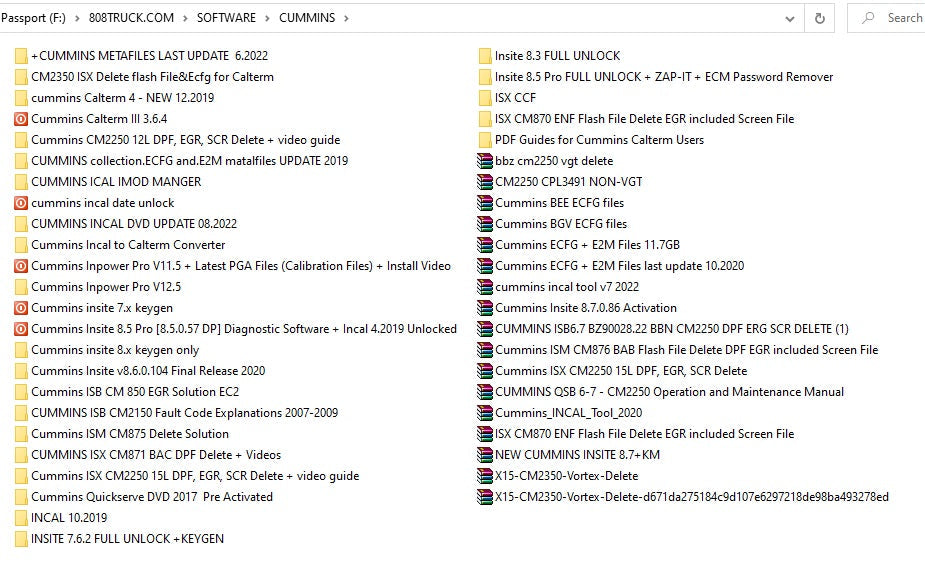Select the INCAL 10.2019 folder
The height and width of the screenshot is (563, 925).
(68, 518)
